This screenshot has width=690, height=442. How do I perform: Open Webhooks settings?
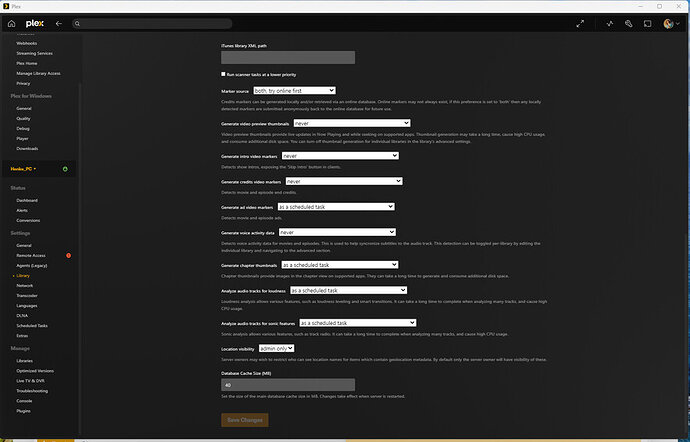click(x=26, y=43)
